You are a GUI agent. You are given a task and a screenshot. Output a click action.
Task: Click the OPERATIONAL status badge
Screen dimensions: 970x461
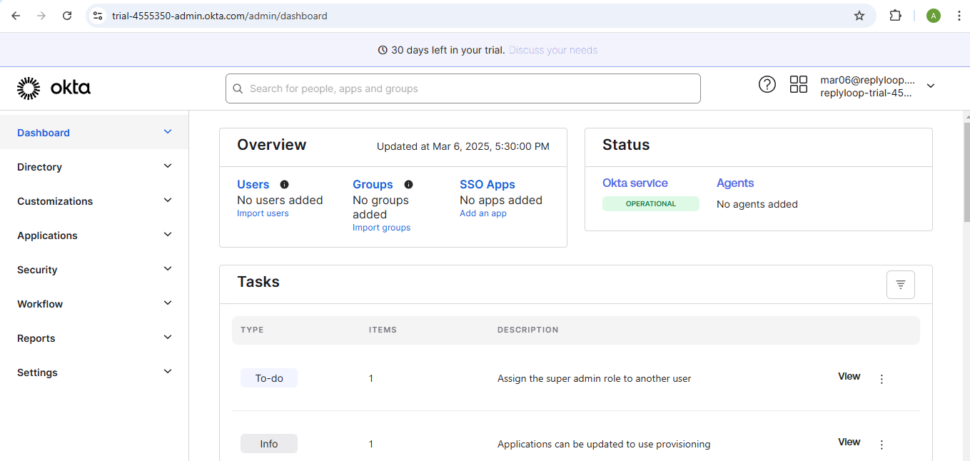(651, 204)
